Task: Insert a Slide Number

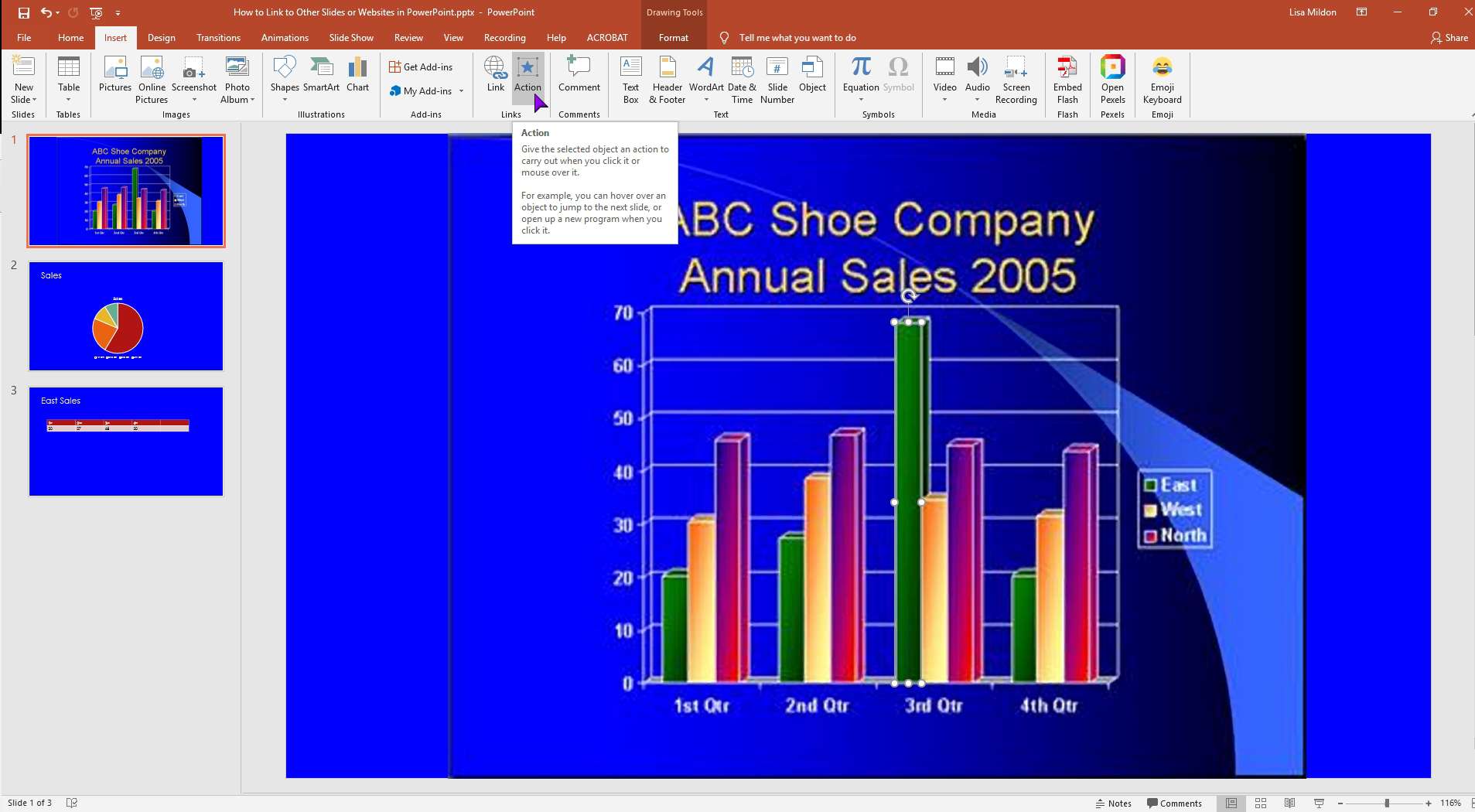Action: [x=777, y=80]
